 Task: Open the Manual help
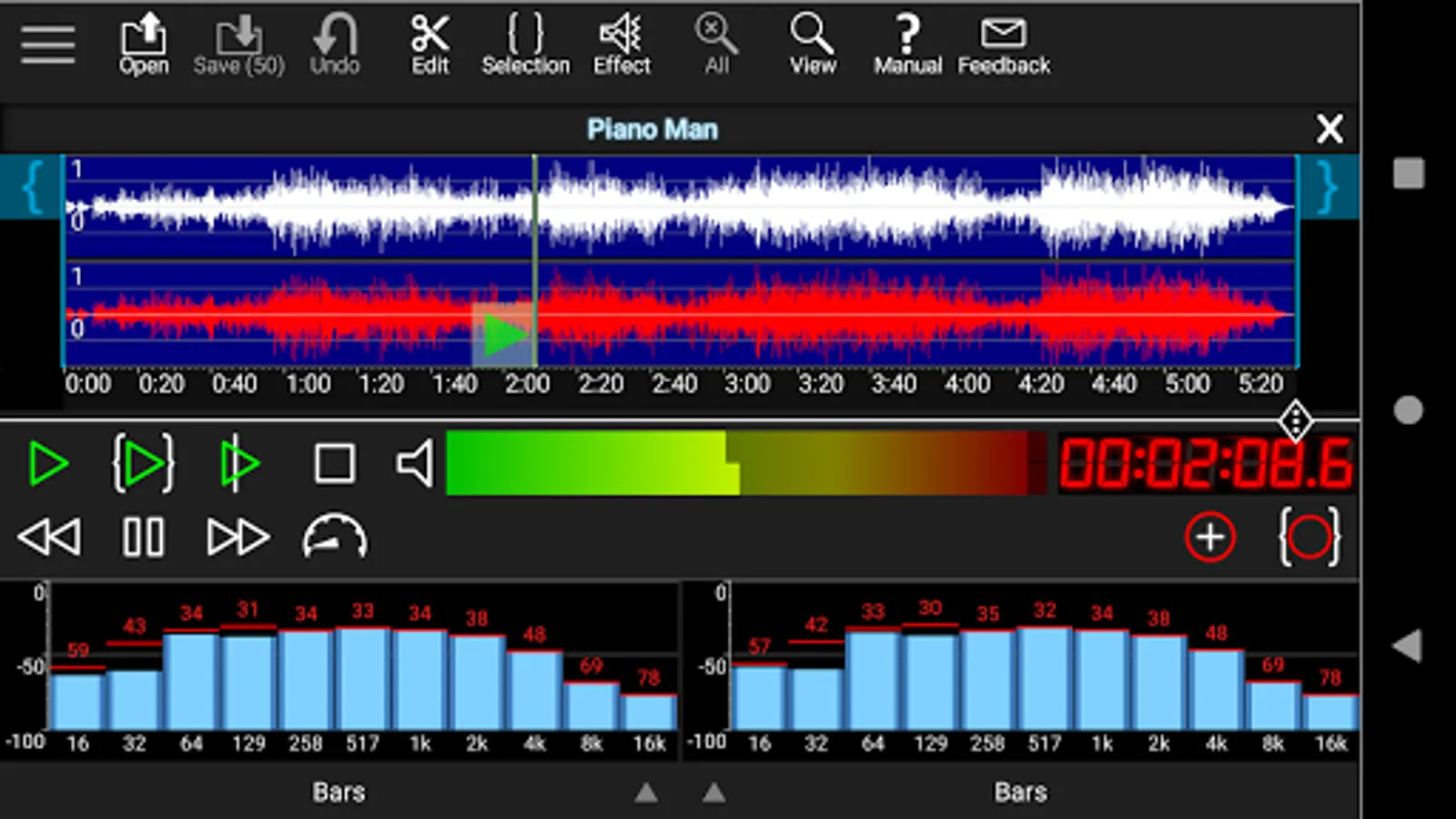(907, 45)
